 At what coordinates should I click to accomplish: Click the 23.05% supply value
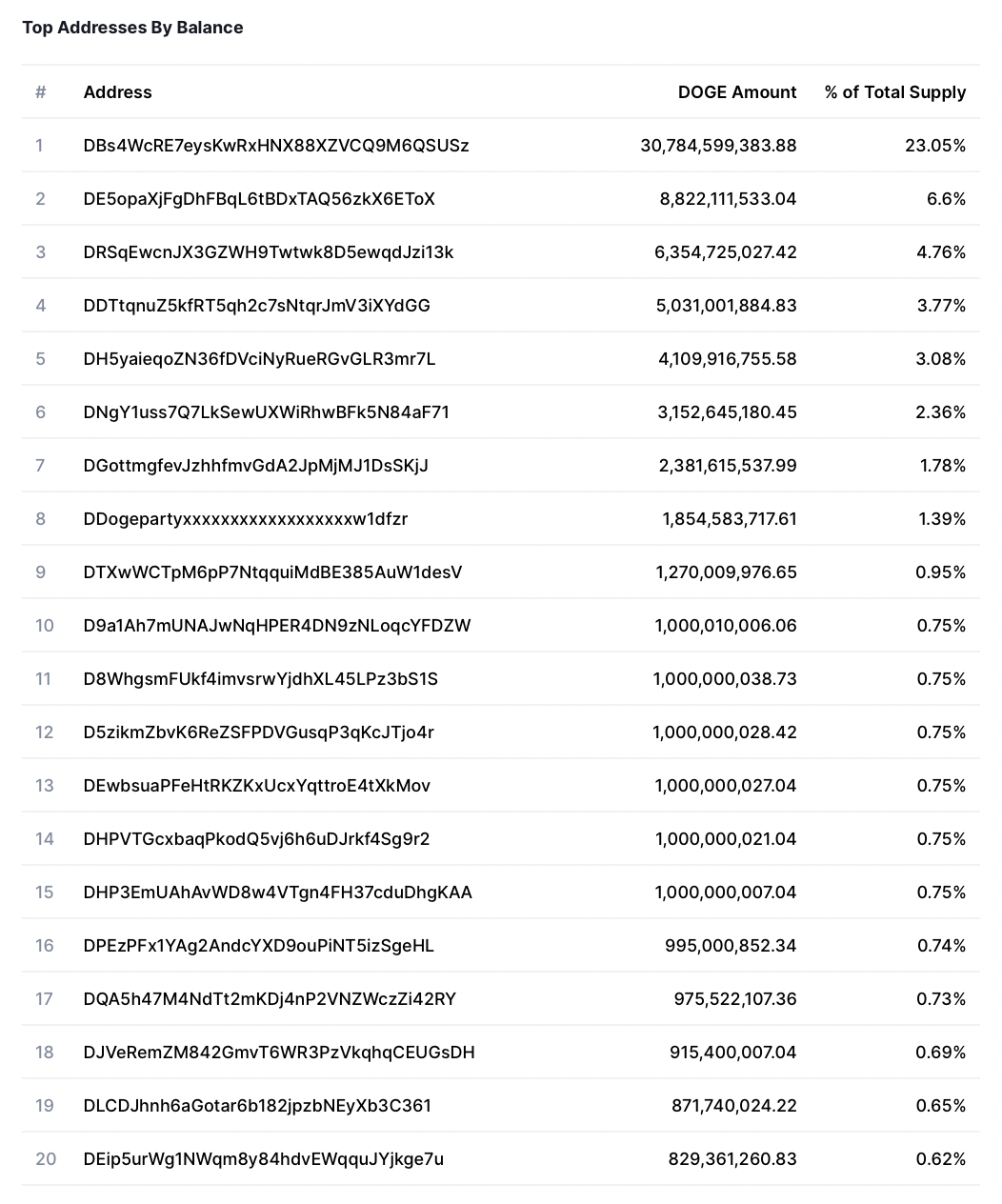(935, 146)
